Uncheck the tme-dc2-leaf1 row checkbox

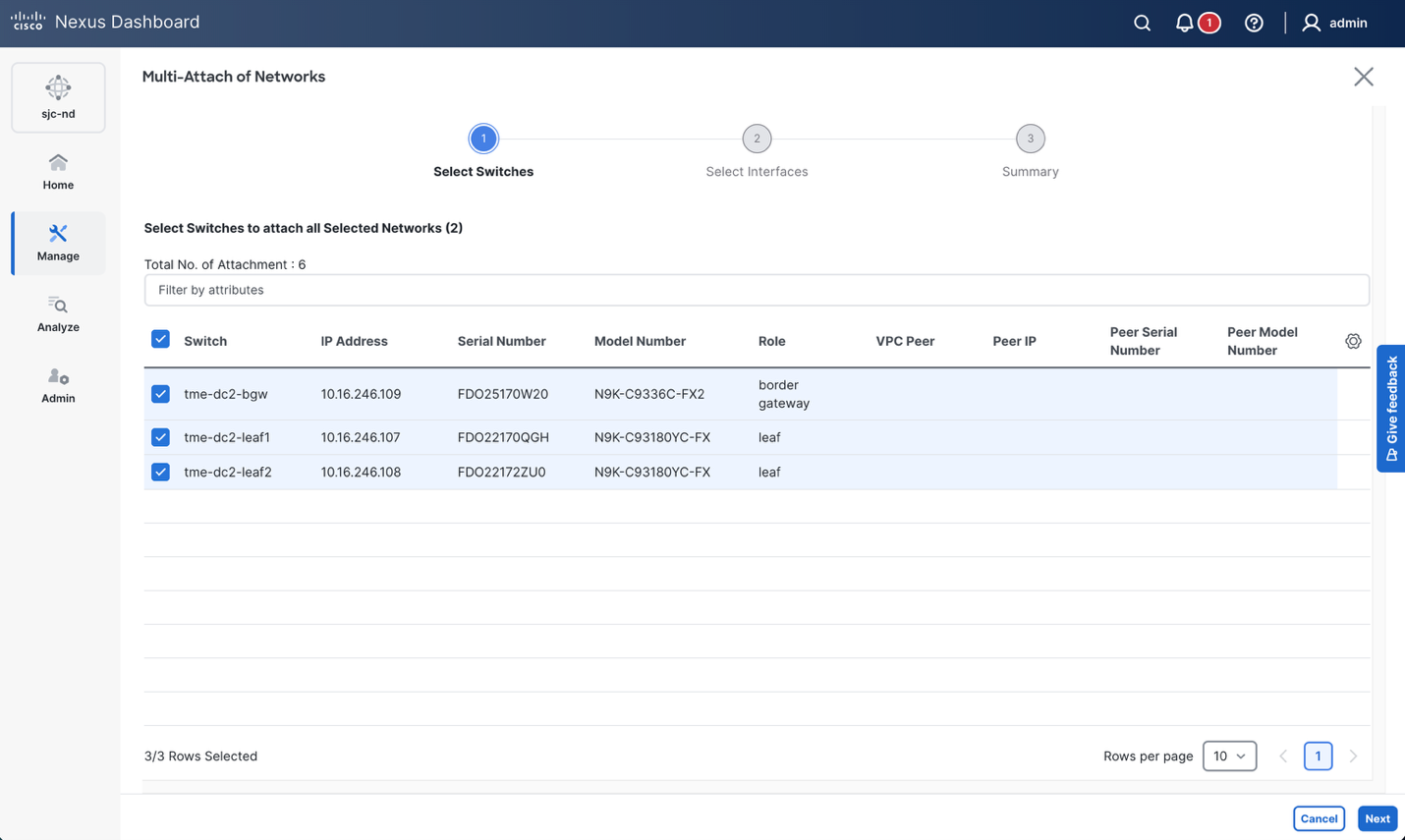161,437
